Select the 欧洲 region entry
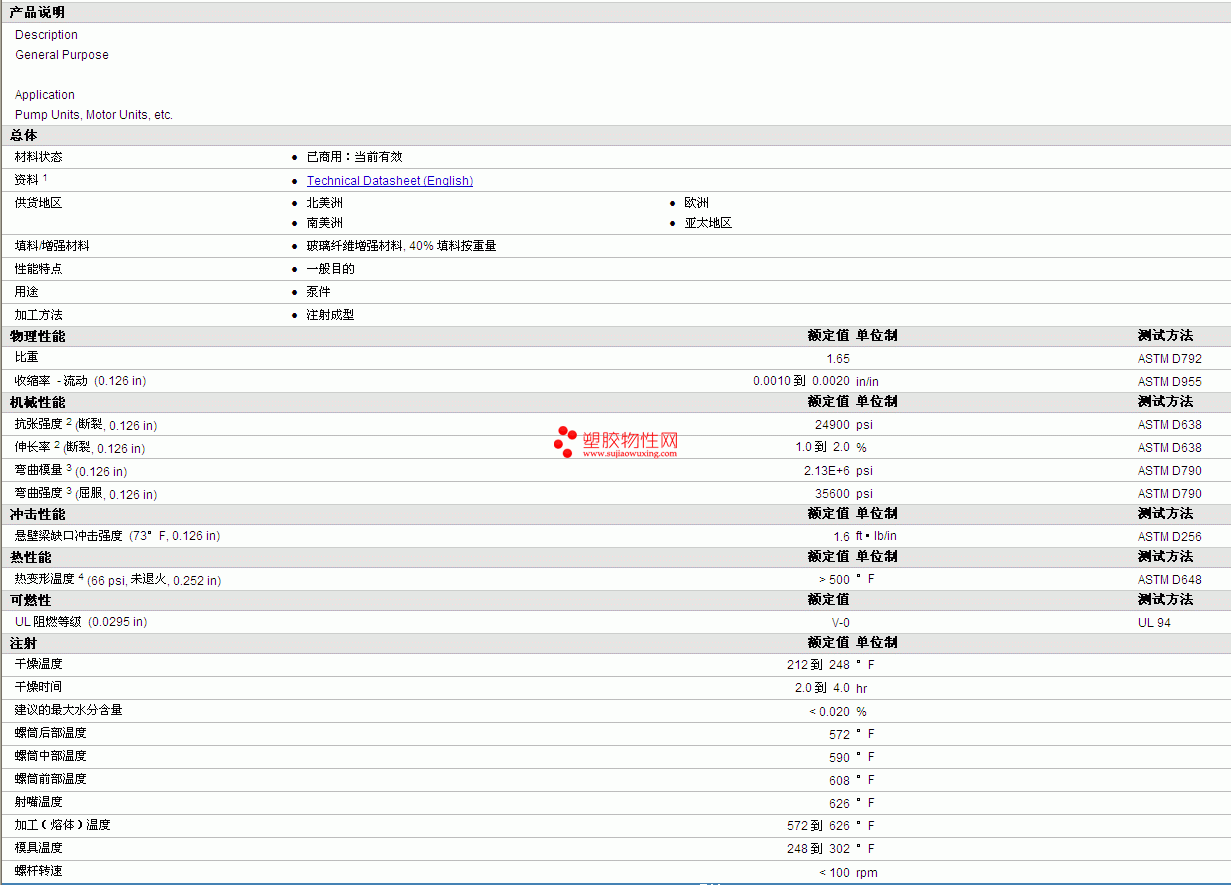 [x=697, y=203]
